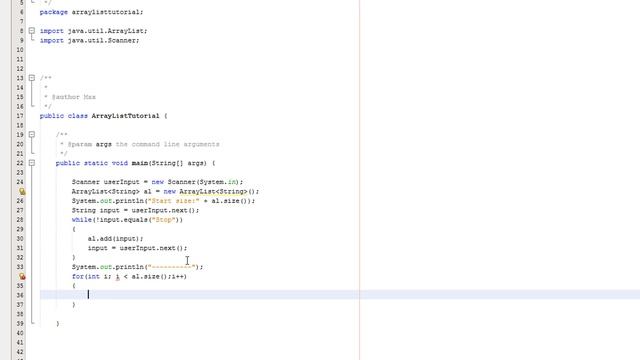The image size is (640, 360).
Task: Click line number 28 in the gutter
Action: 20,220
